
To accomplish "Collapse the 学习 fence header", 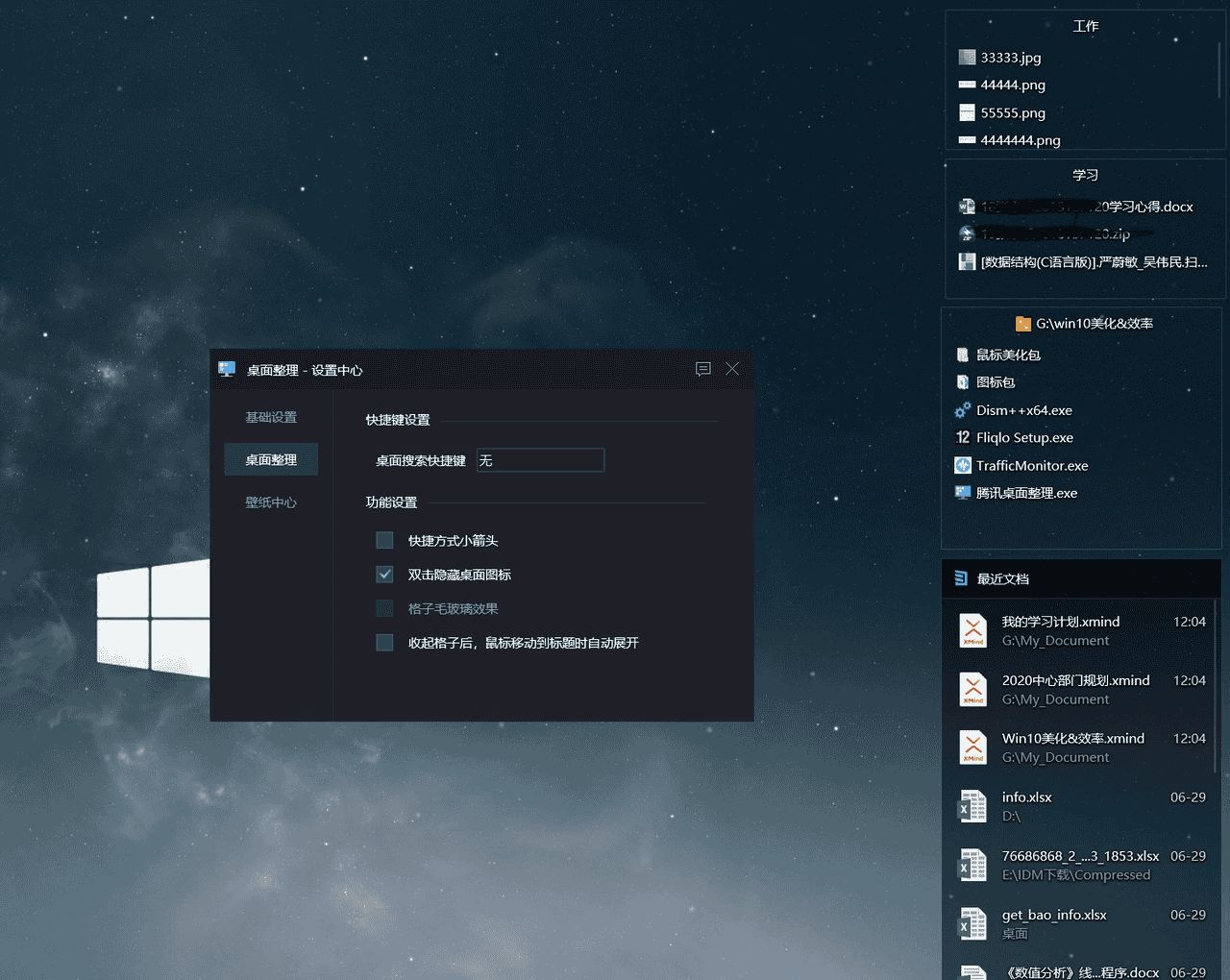I will pyautogui.click(x=1085, y=174).
